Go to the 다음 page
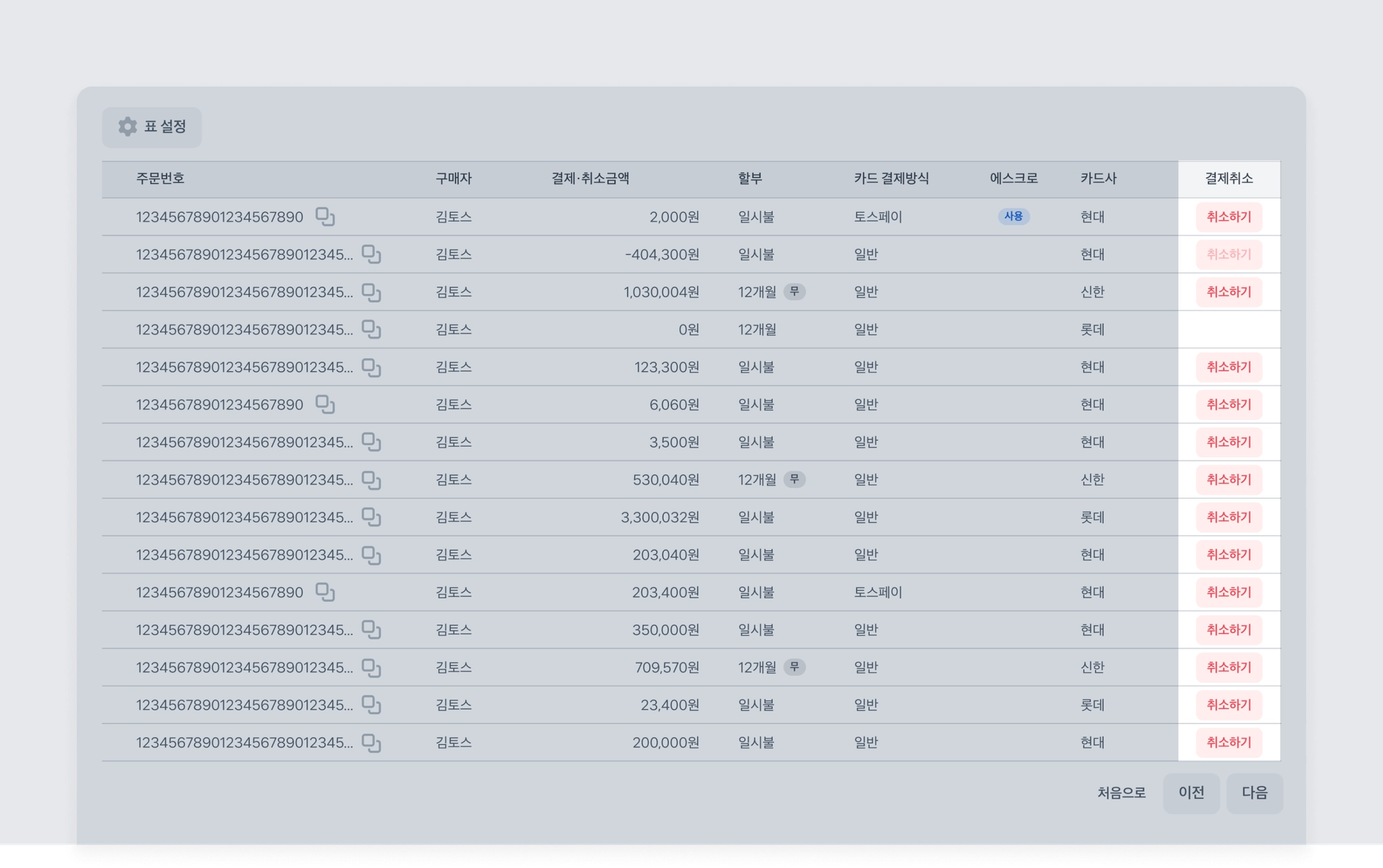This screenshot has width=1383, height=868. pos(1254,792)
